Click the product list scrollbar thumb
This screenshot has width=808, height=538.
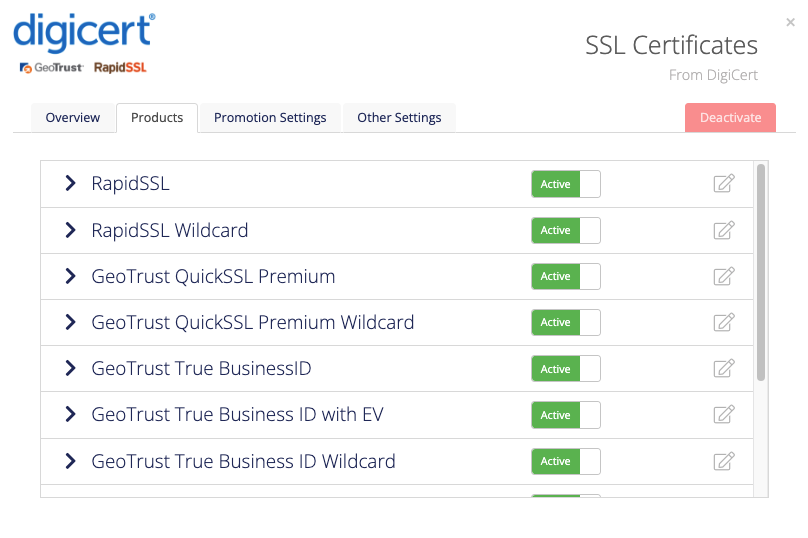point(761,273)
